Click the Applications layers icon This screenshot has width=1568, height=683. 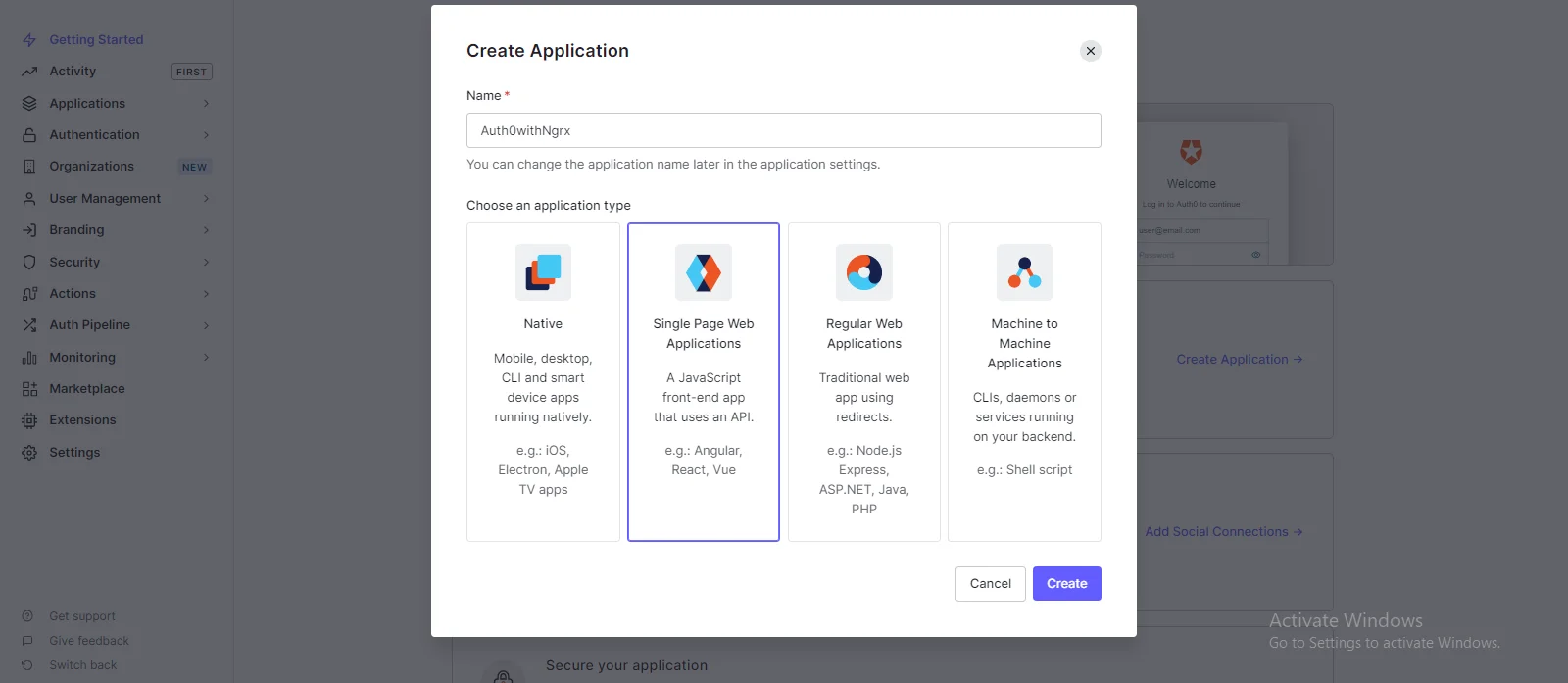(x=29, y=104)
